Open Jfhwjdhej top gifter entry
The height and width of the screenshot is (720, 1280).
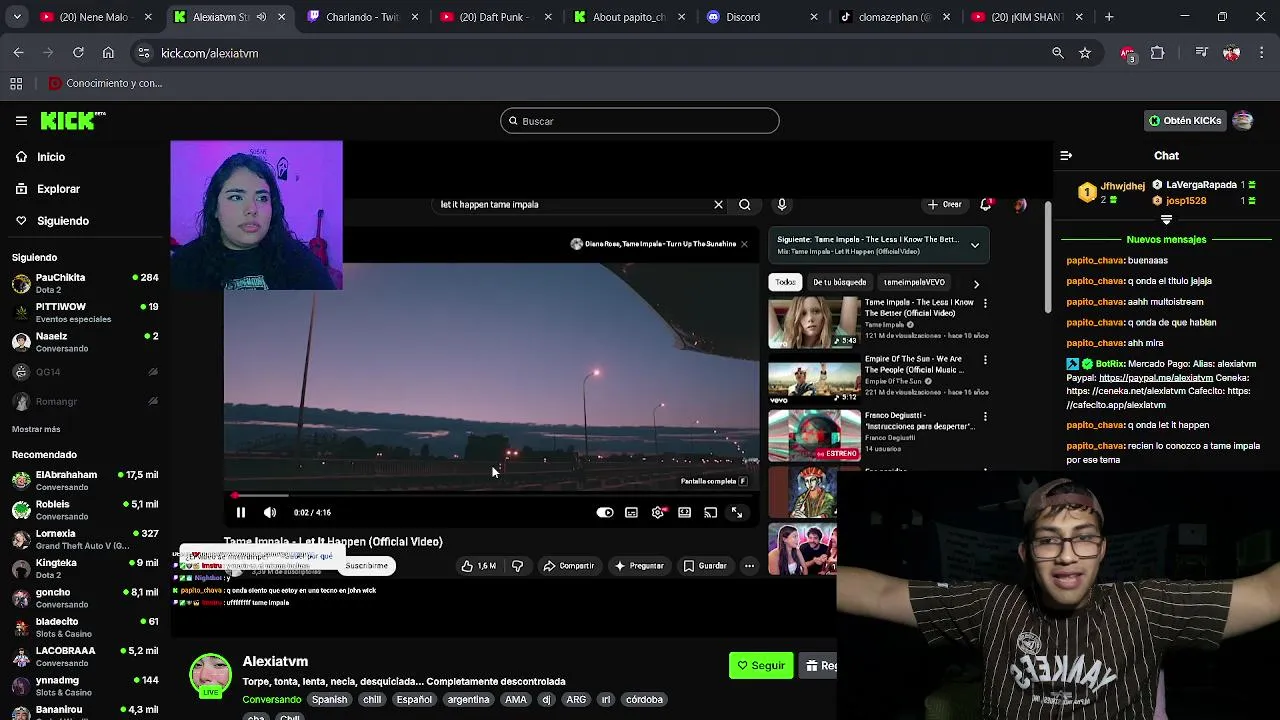tap(1112, 192)
